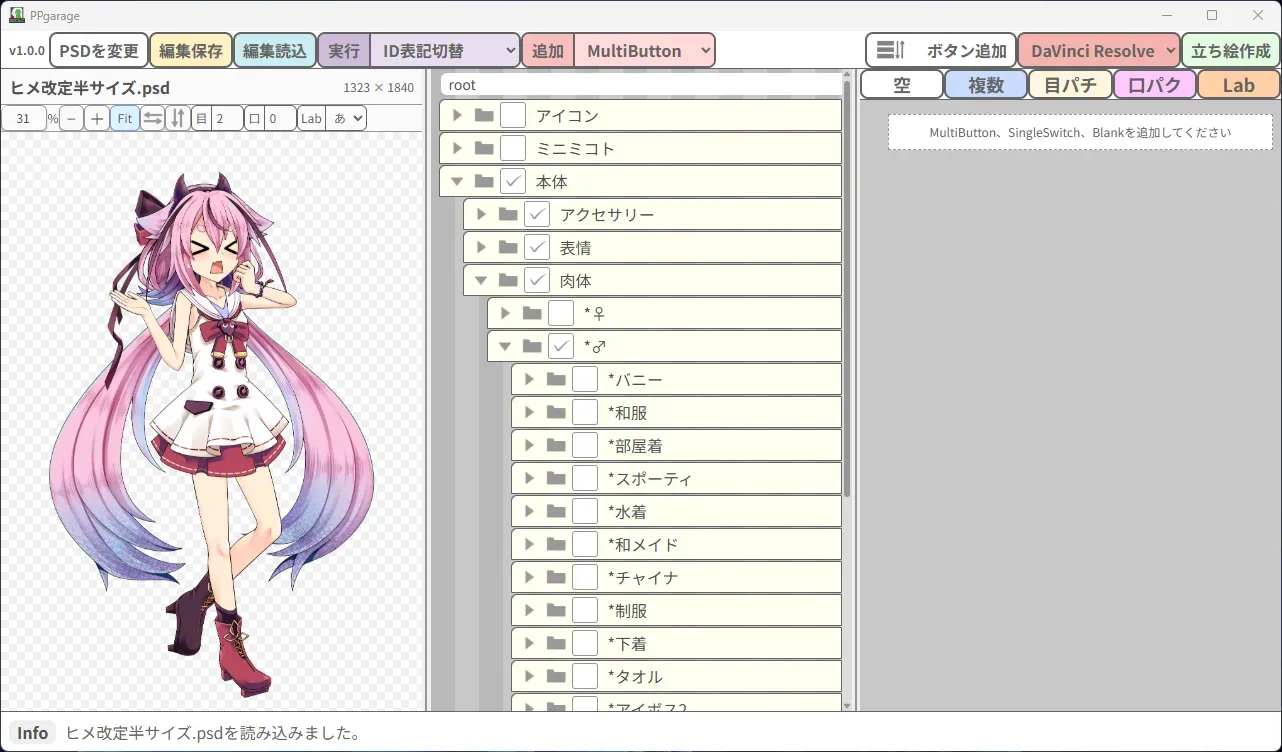Select the 空 tab
The height and width of the screenshot is (752, 1282).
coord(902,85)
